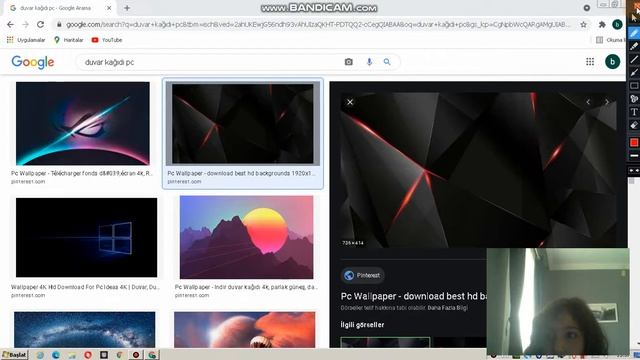This screenshot has width=640, height=360.
Task: Go back with the browser back arrow
Action: point(11,24)
